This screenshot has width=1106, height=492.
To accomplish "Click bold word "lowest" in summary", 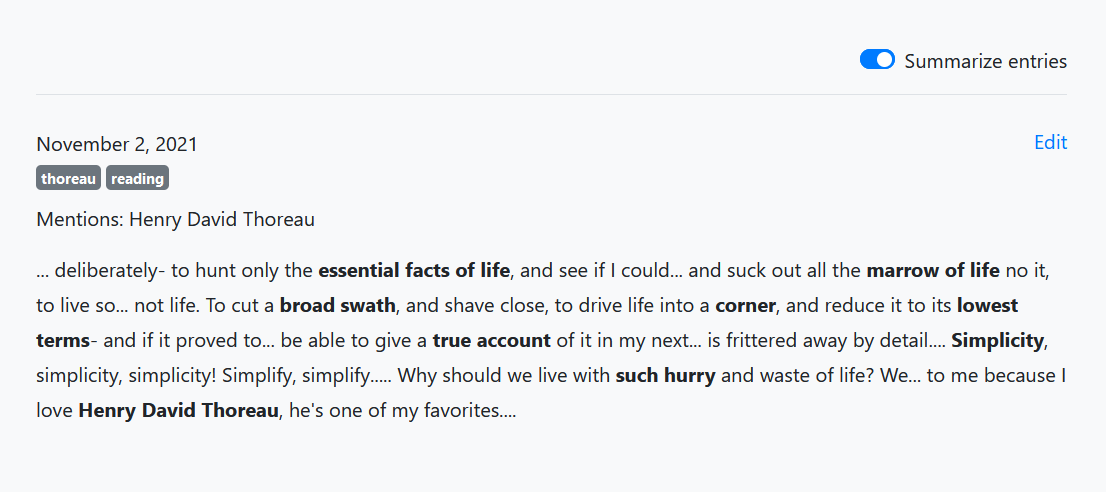I will tap(988, 305).
